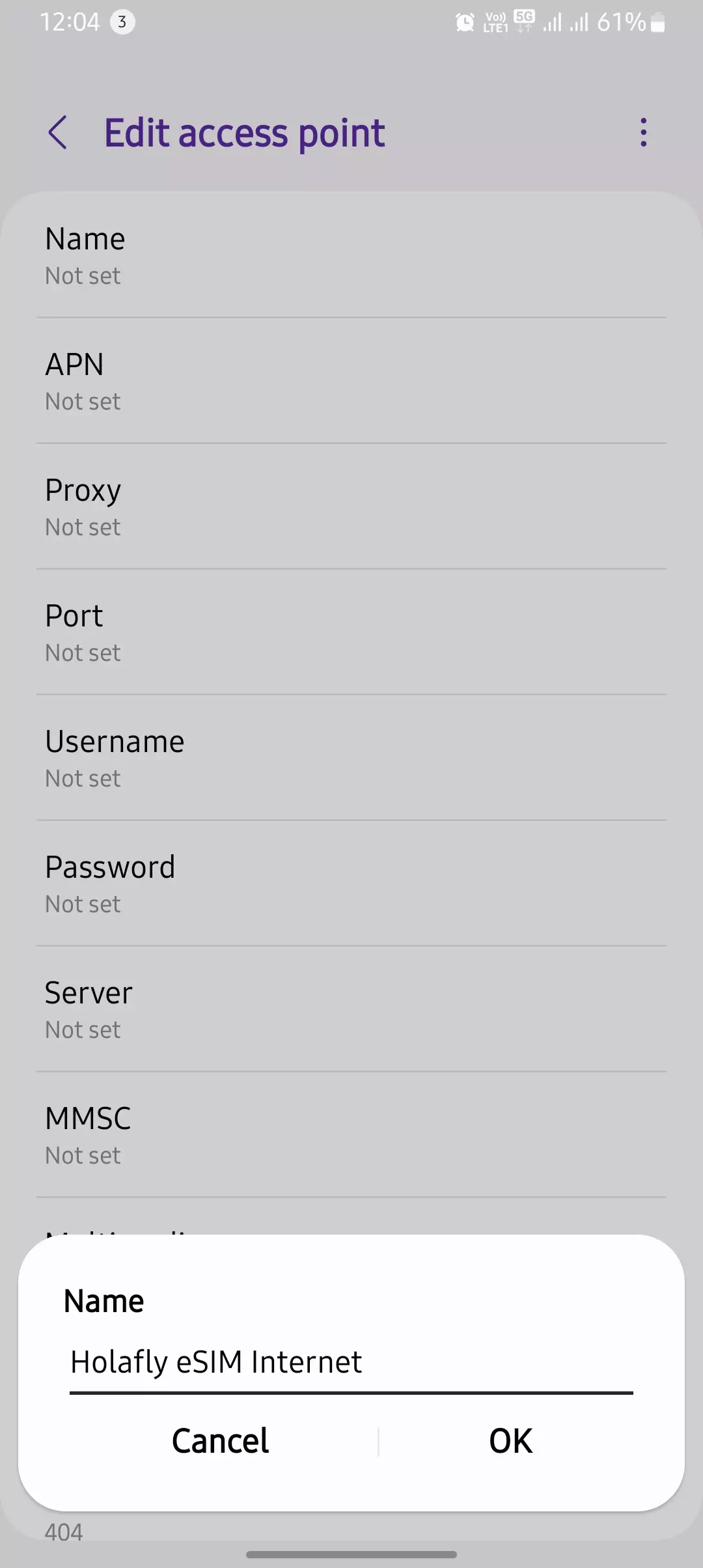Tap the notification count badge showing 3

coord(122,22)
